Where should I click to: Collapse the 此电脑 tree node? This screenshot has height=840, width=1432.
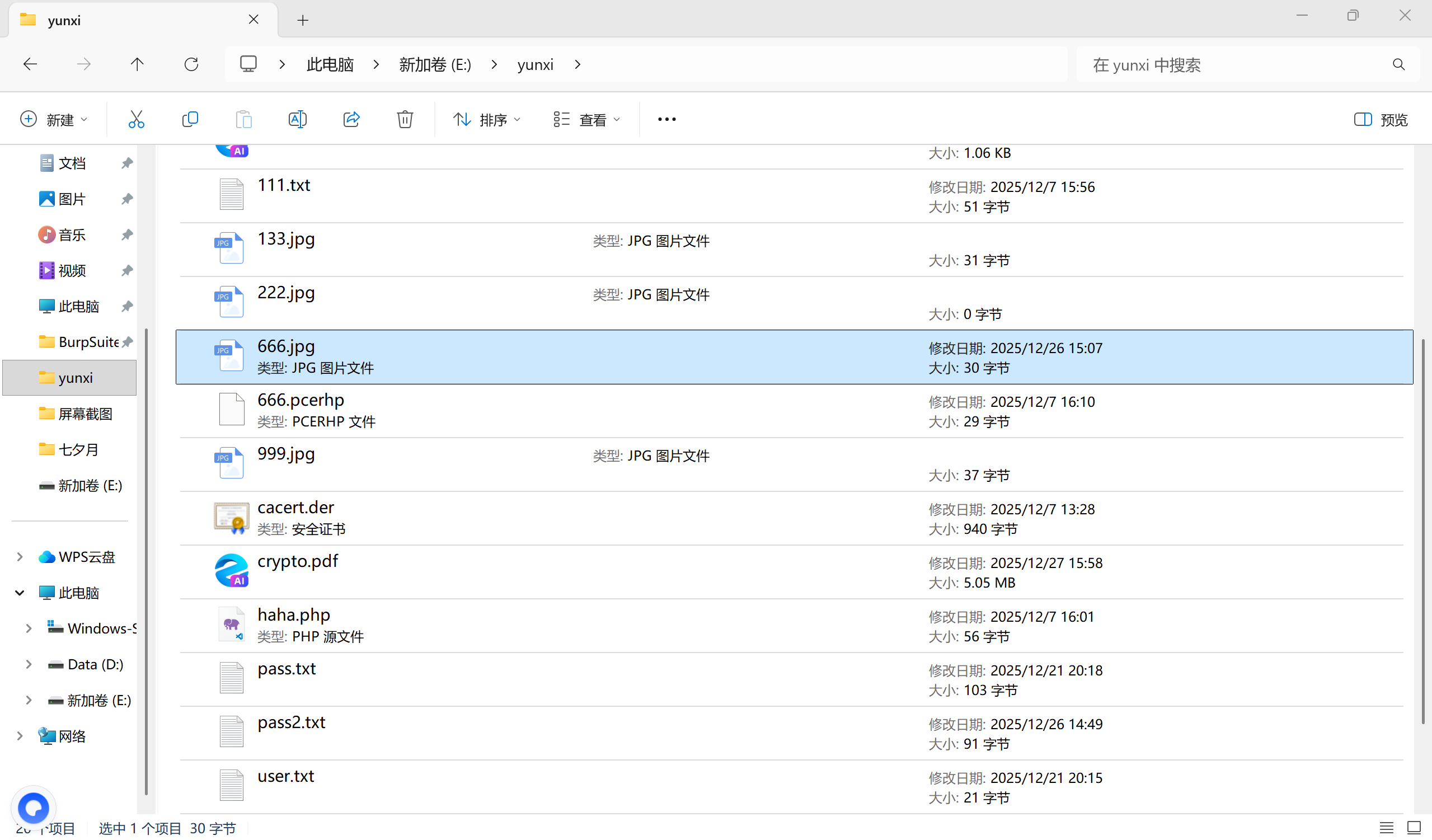pyautogui.click(x=20, y=593)
